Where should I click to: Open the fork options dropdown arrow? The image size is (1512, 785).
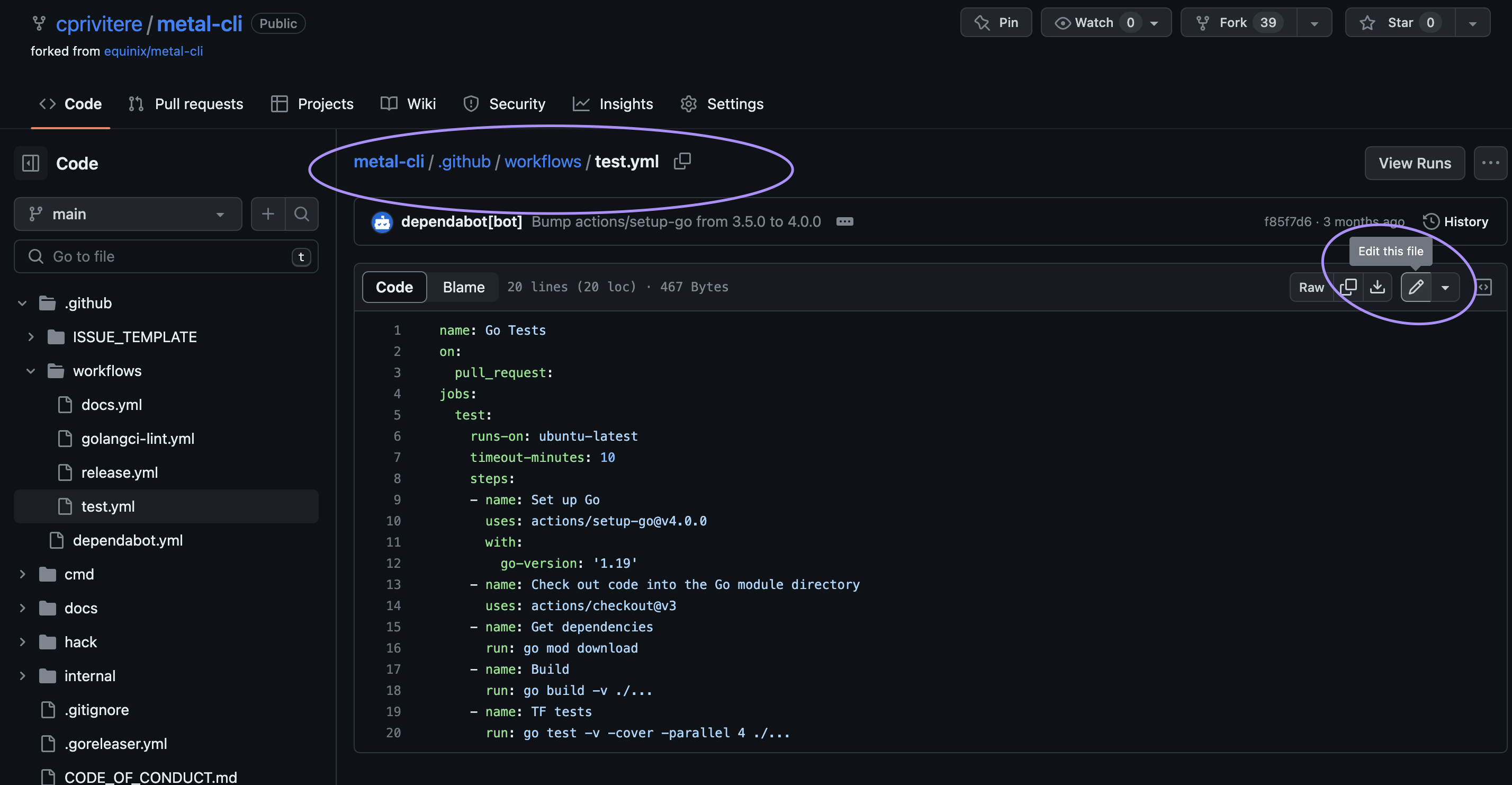pyautogui.click(x=1314, y=23)
